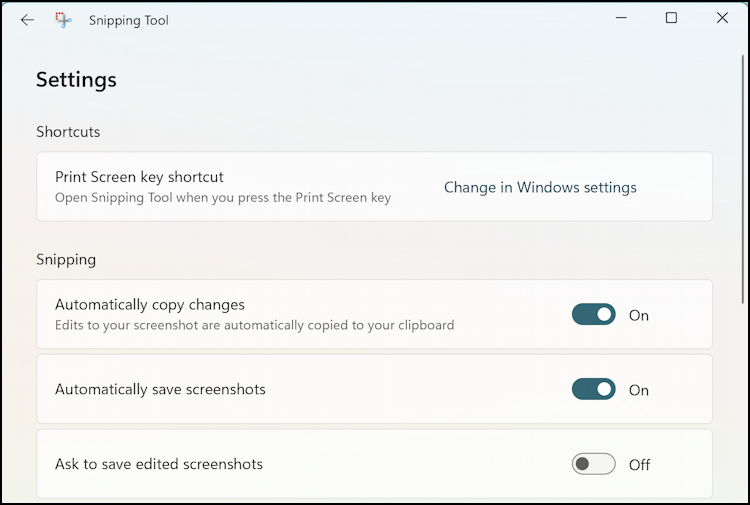Turn off Automatically save screenshots switch
Image resolution: width=750 pixels, height=505 pixels.
(593, 390)
